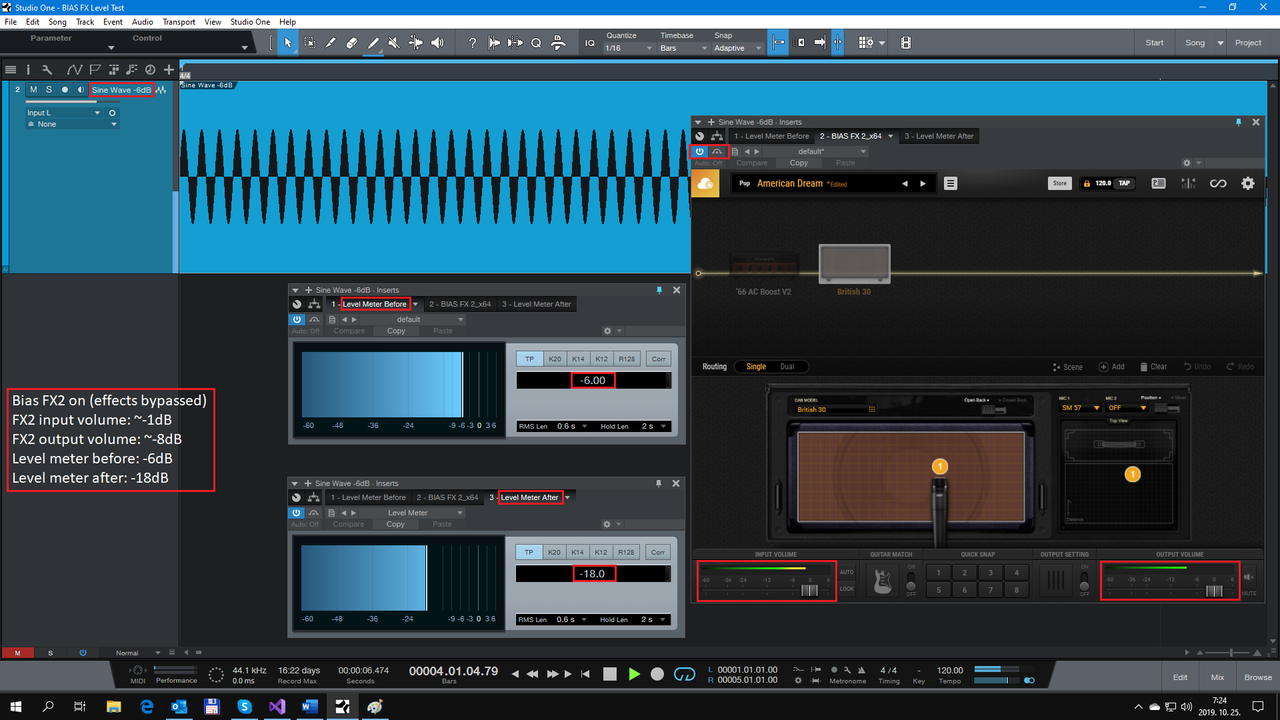Click the British 30 cabinet in signal chain
Viewport: 1280px width, 720px height.
pos(854,264)
